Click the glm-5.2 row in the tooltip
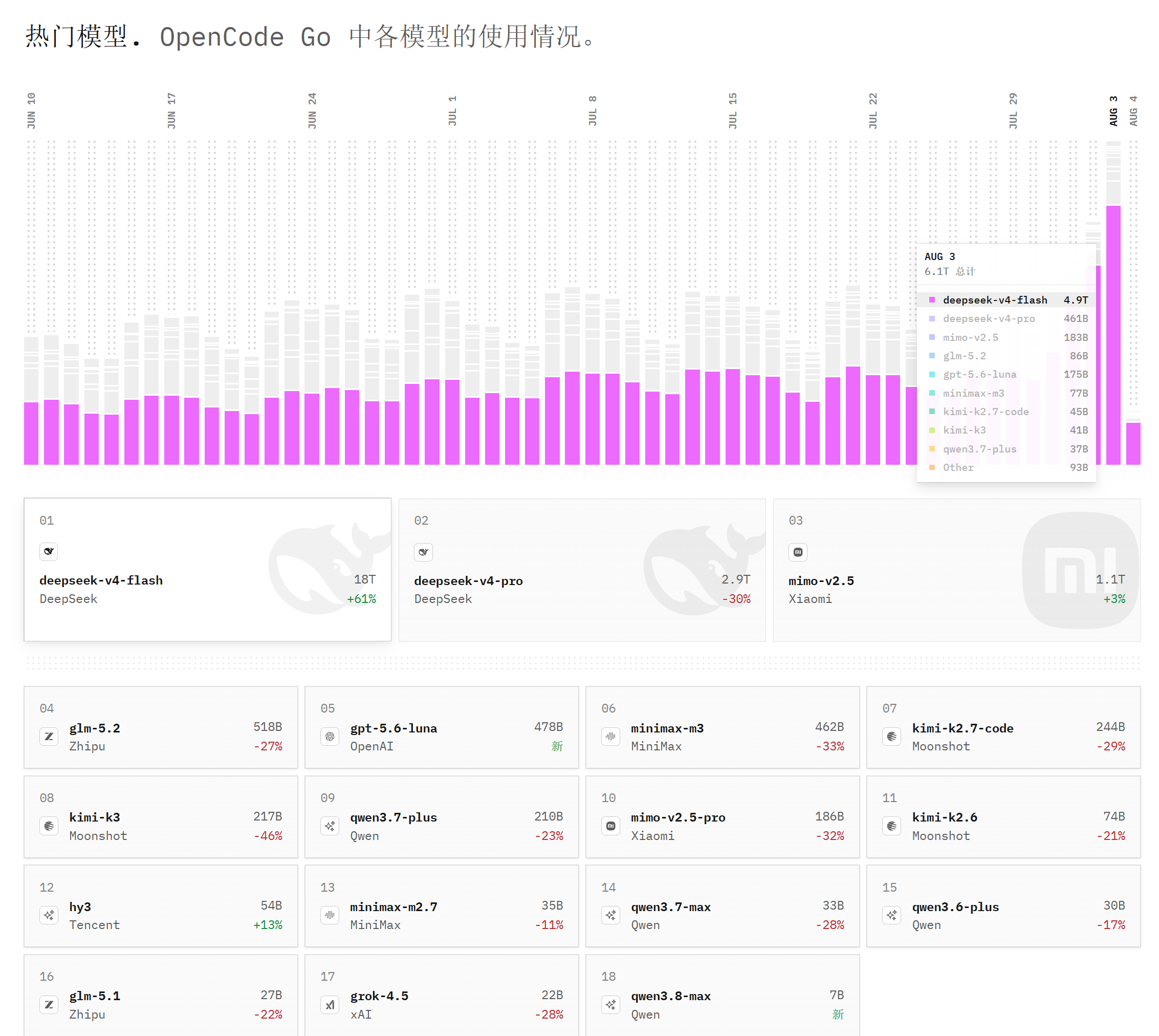1159x1036 pixels. 1007,356
